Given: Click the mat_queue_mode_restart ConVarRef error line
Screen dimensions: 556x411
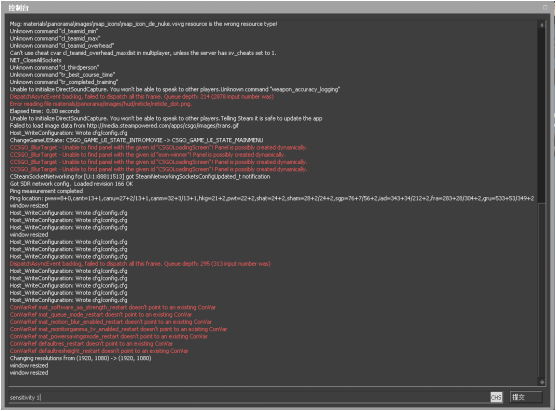Looking at the screenshot, I should coord(101,315).
